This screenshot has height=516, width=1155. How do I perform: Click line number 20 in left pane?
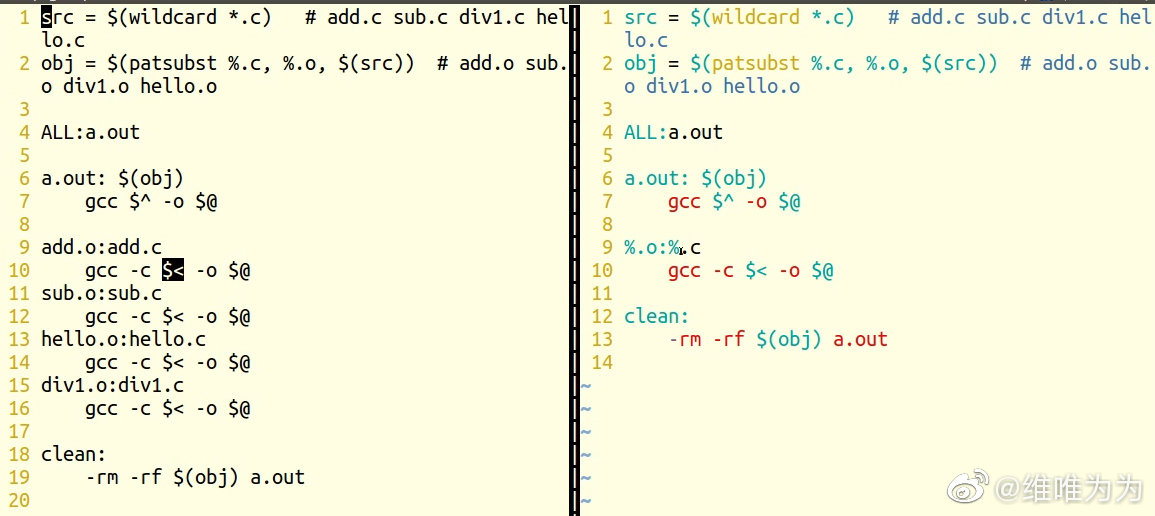[20, 501]
